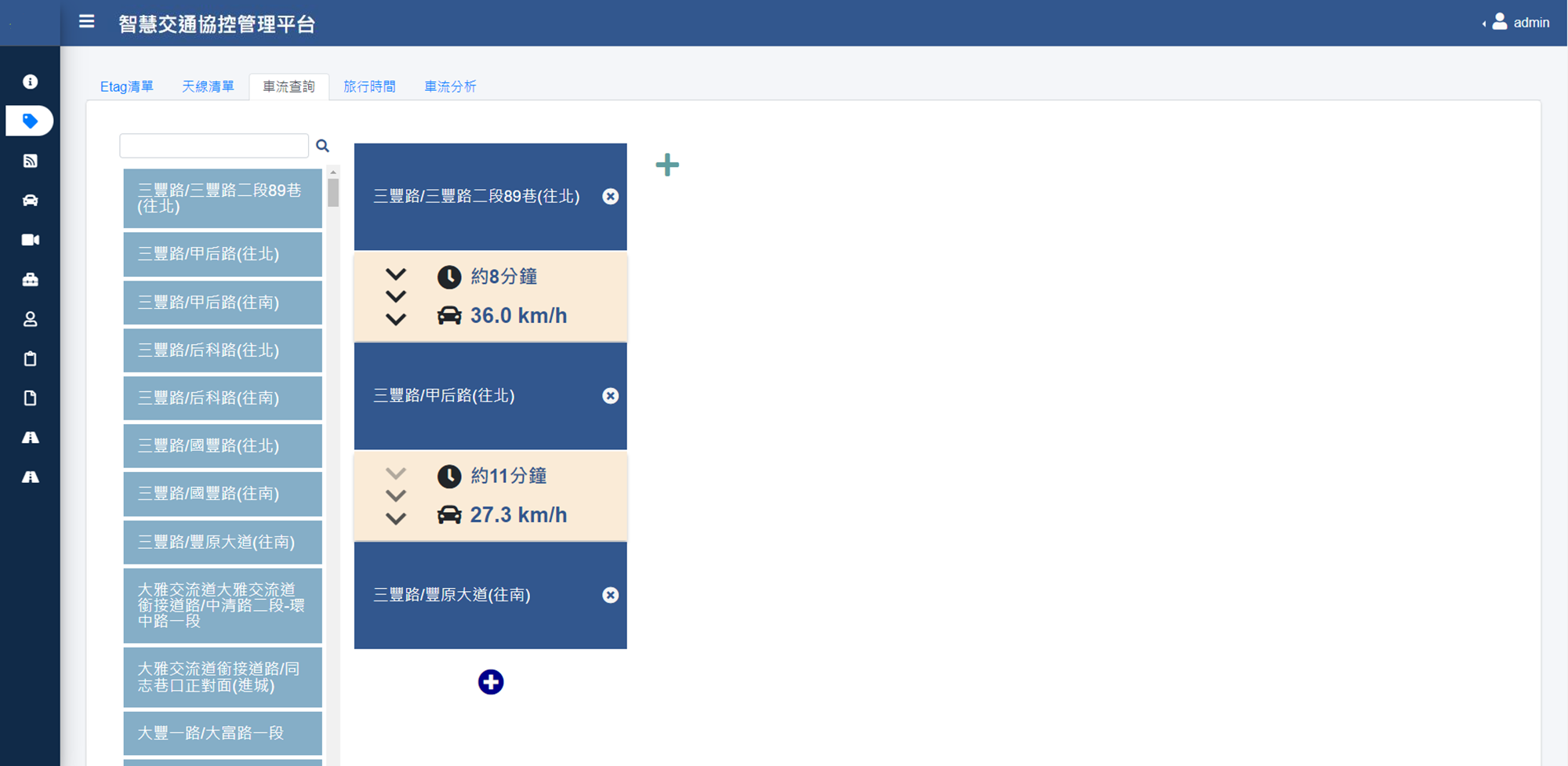Click the 約11分鐘 travel time text

coord(509,476)
